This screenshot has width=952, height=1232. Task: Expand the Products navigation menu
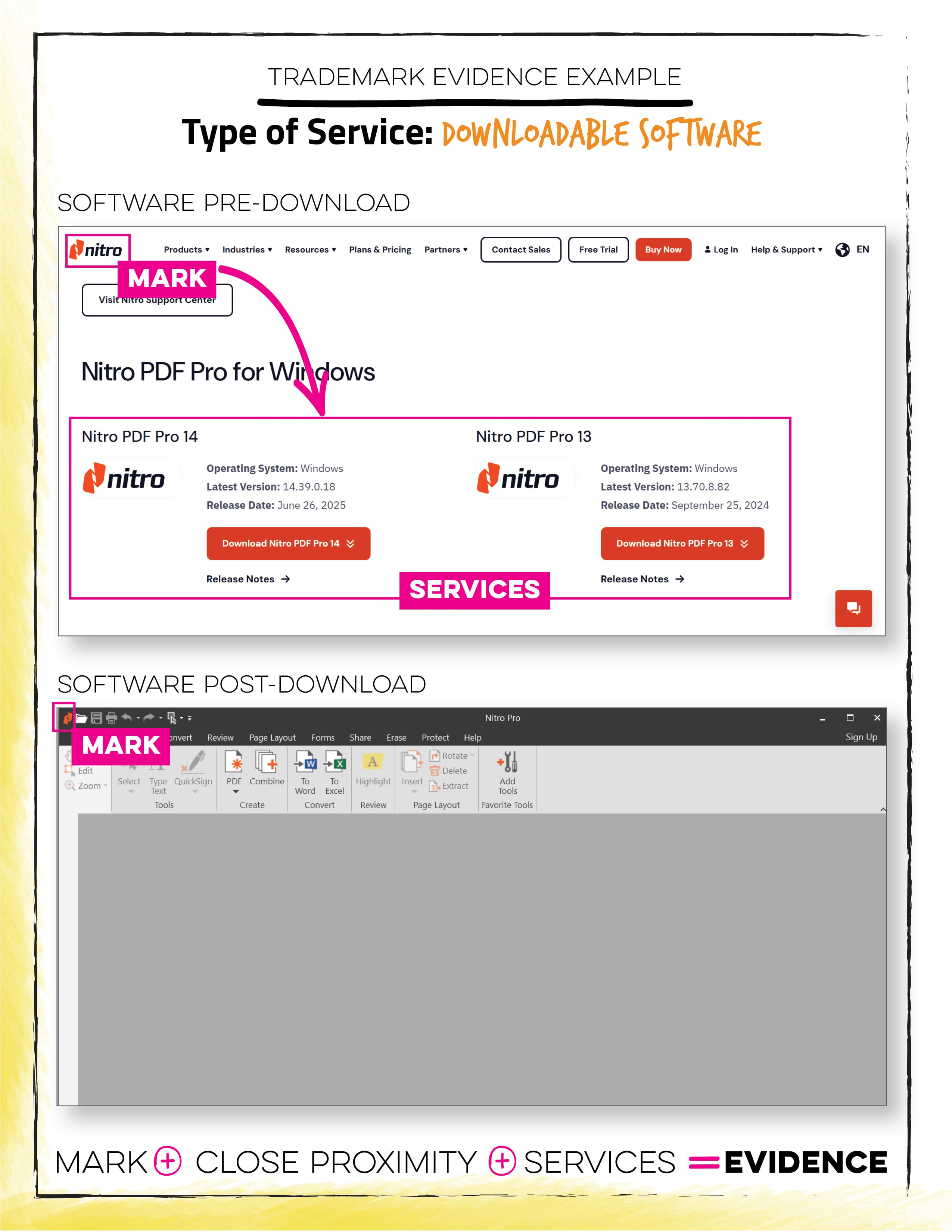pyautogui.click(x=187, y=249)
